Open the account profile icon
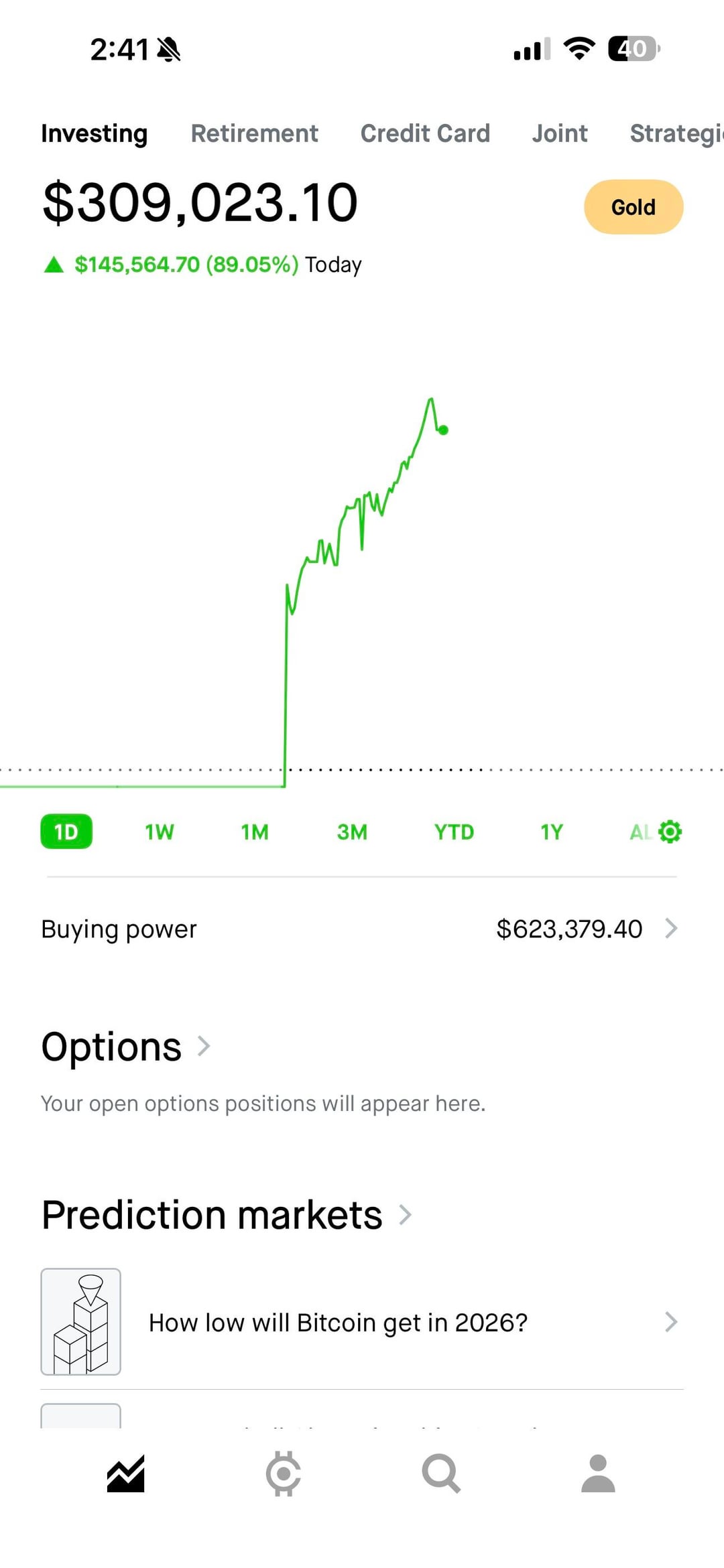 pos(598,1474)
